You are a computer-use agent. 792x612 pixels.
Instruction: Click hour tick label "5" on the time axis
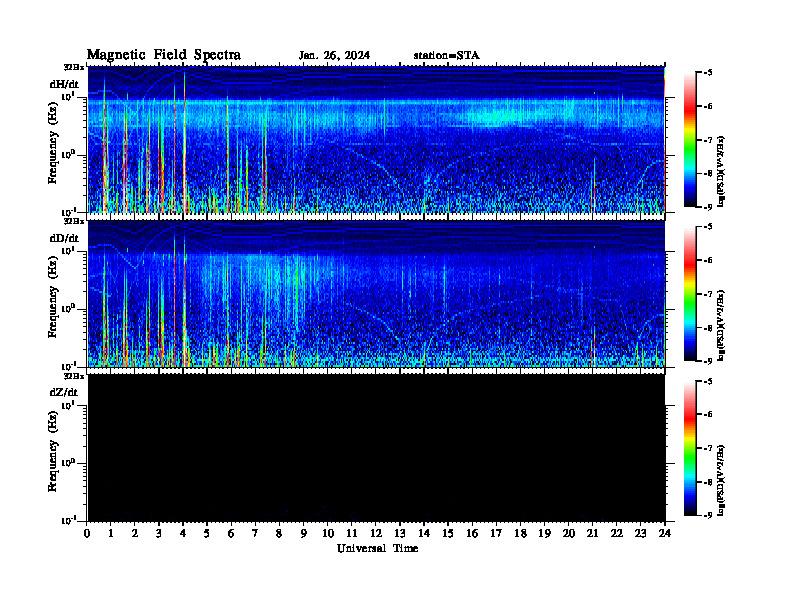point(207,534)
